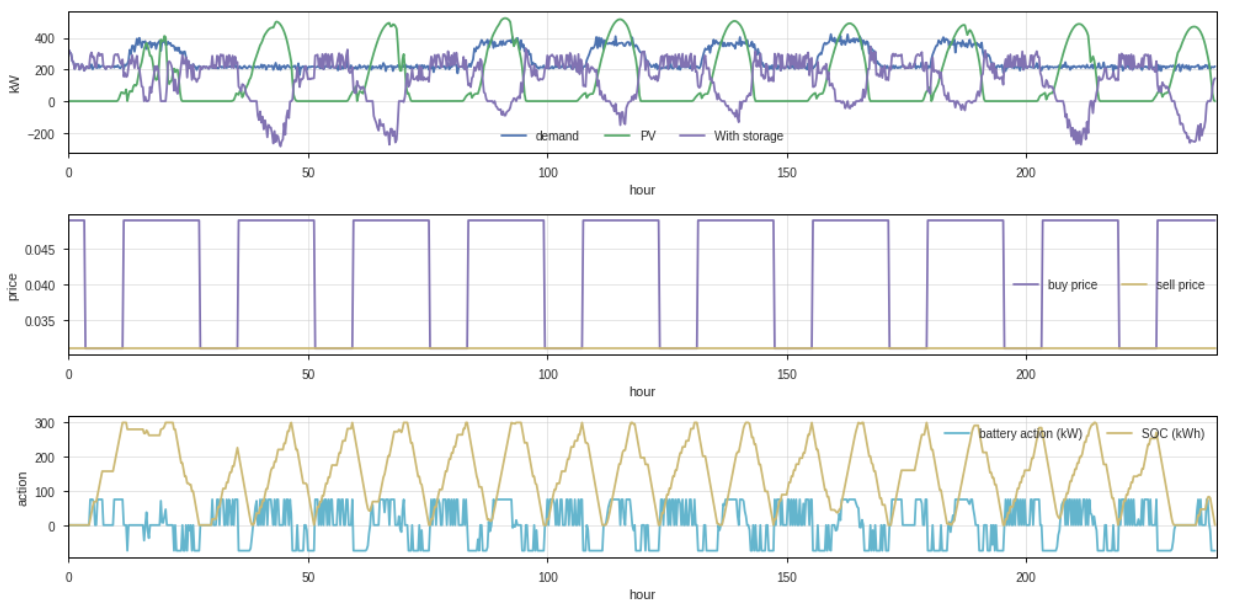Viewport: 1237px width, 609px height.
Task: Click the purple swatch beside With storage
Action: pos(692,136)
